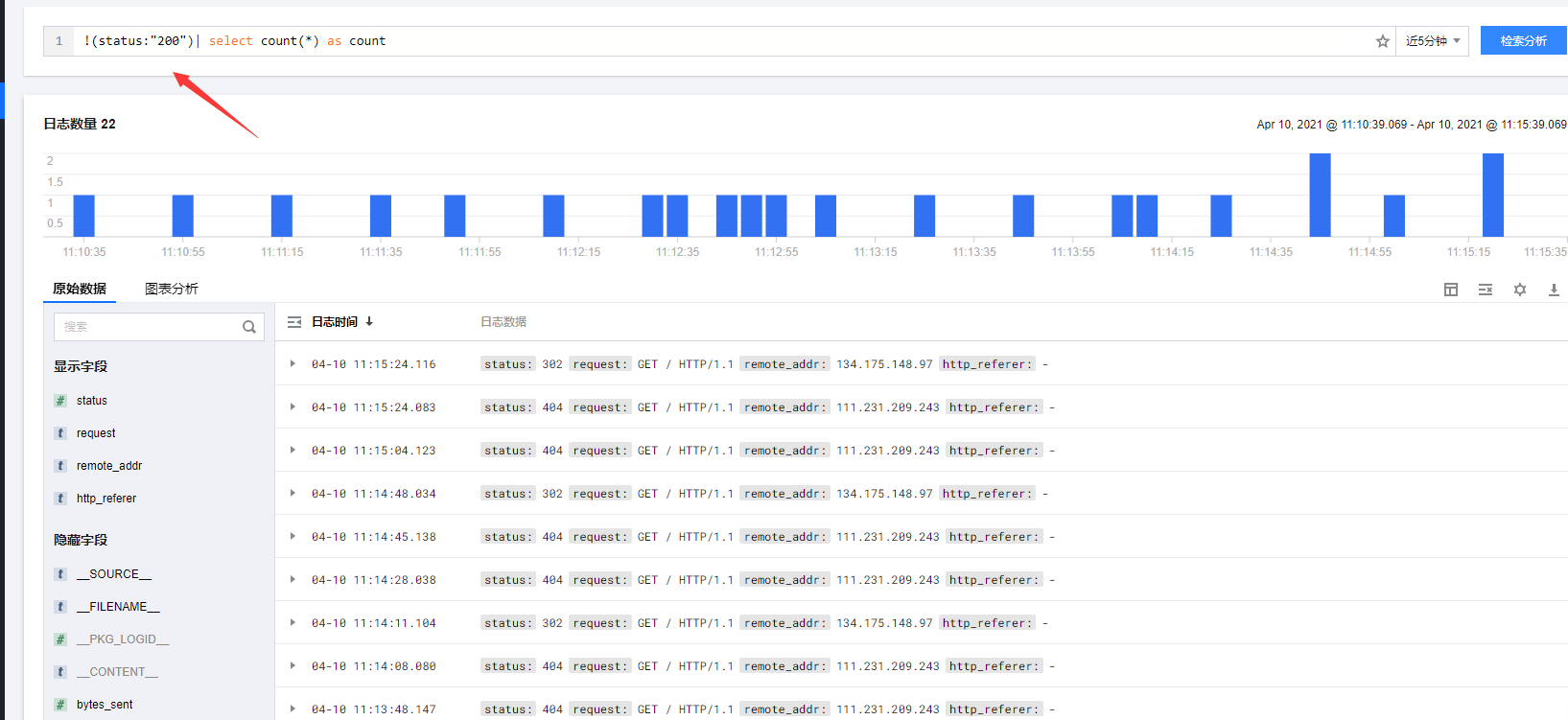Select the http_referer field in displayed fields
This screenshot has height=720, width=1568.
click(x=106, y=499)
